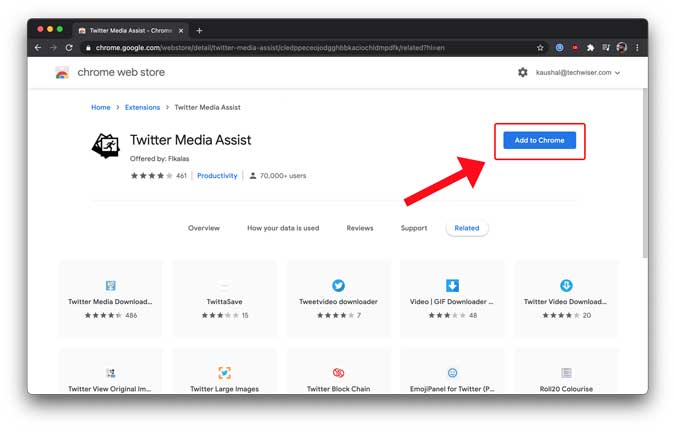
Task: Open the Productivity category link
Action: (217, 176)
